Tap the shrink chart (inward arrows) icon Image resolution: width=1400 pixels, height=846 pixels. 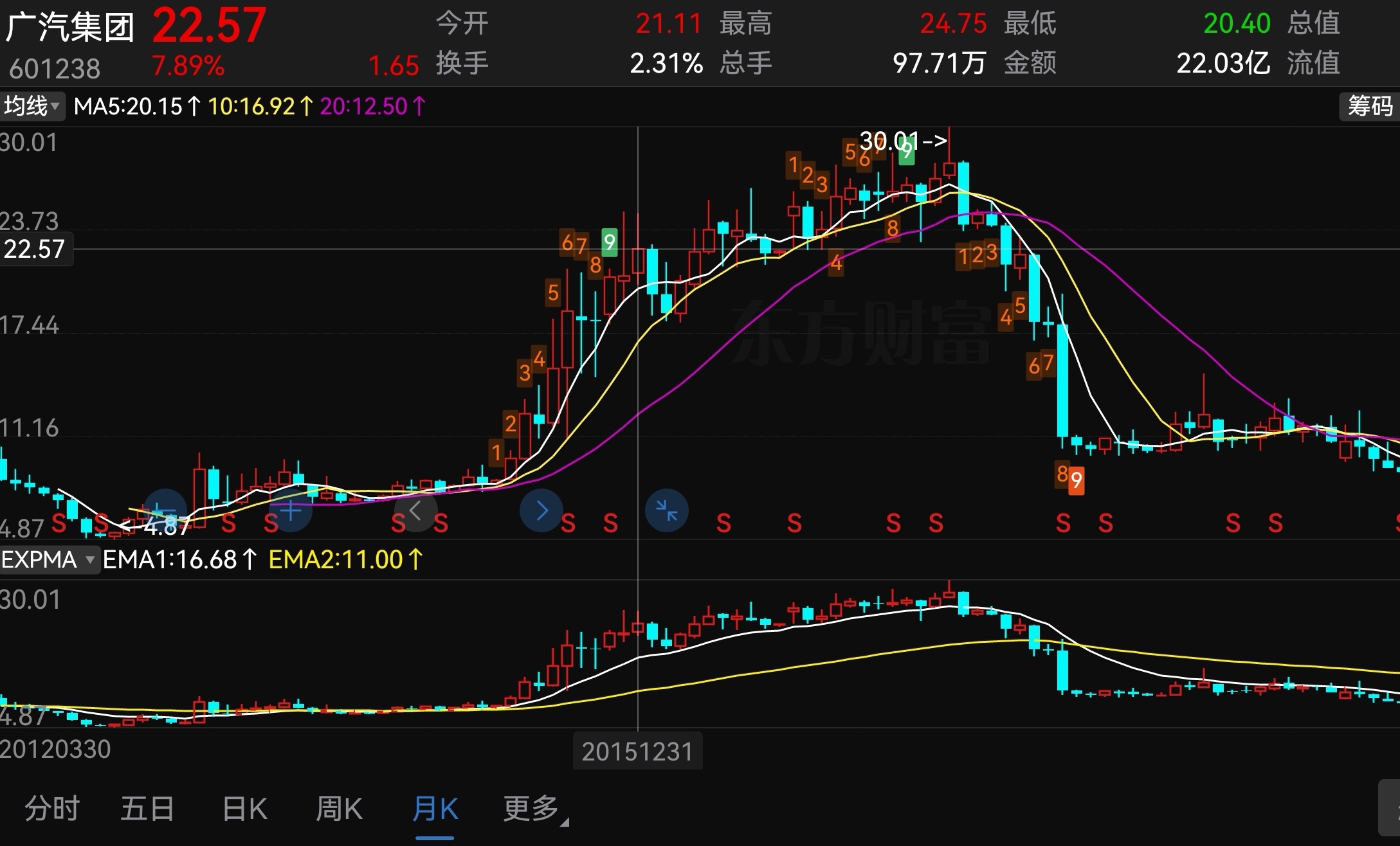point(667,510)
